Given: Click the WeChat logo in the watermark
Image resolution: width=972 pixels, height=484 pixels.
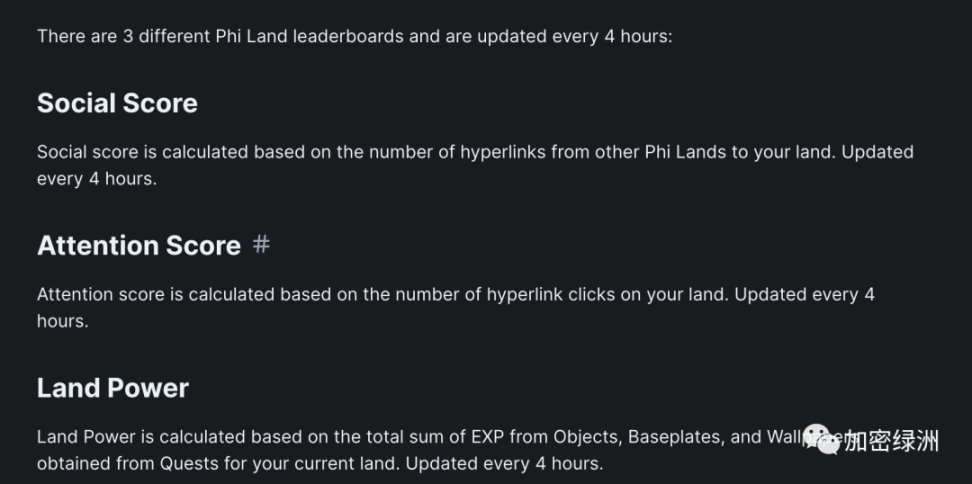Looking at the screenshot, I should pos(822,439).
